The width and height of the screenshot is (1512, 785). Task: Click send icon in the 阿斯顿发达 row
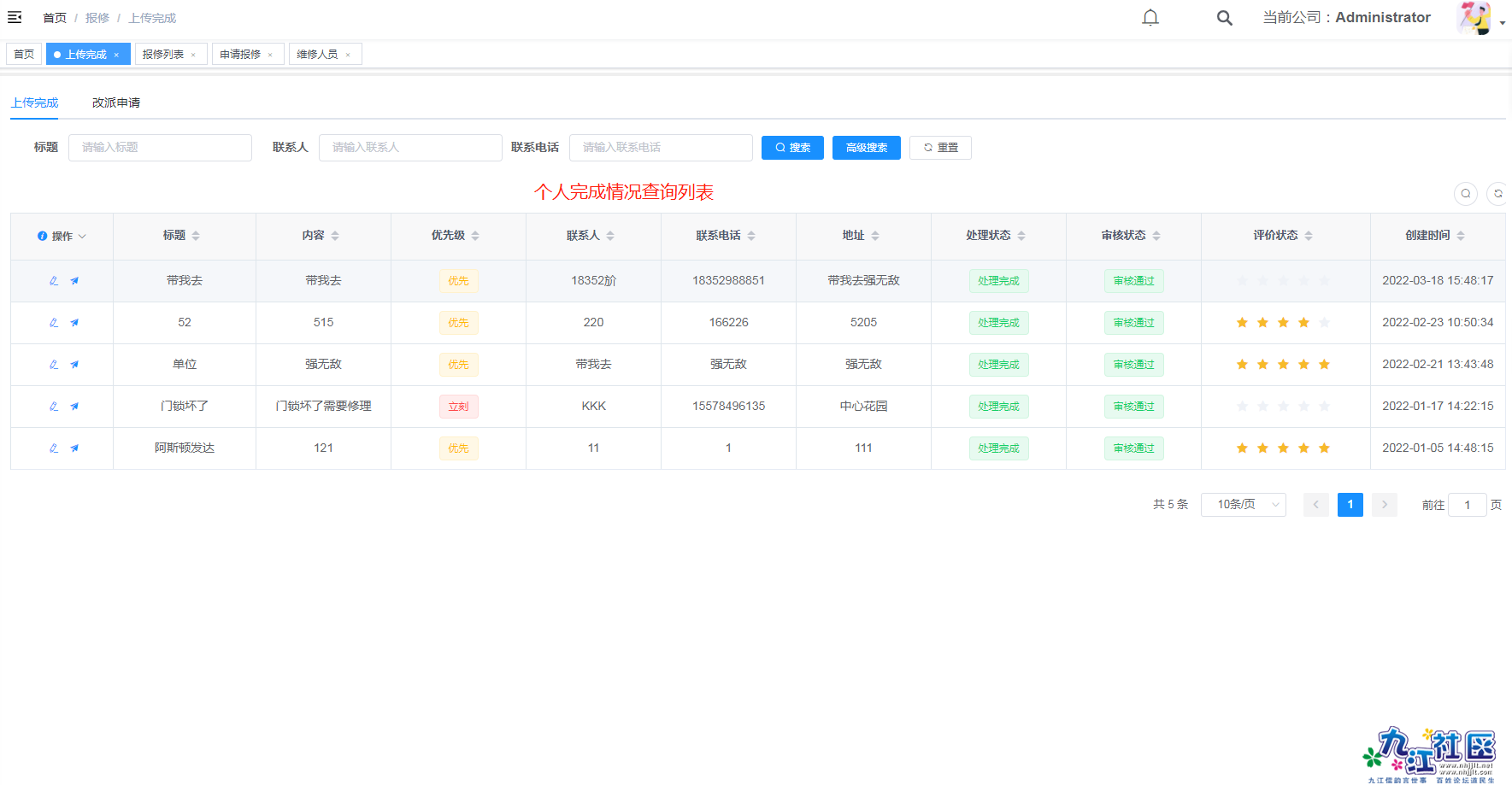pyautogui.click(x=74, y=448)
